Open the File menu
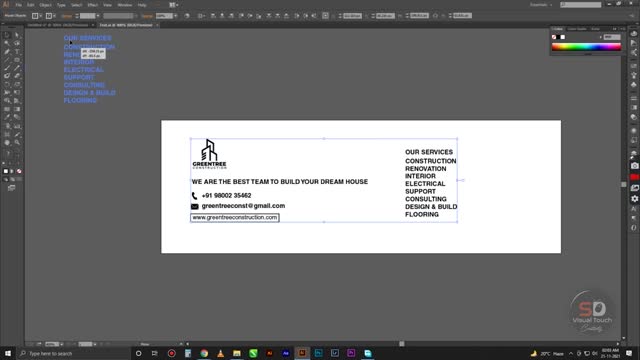 [x=18, y=5]
